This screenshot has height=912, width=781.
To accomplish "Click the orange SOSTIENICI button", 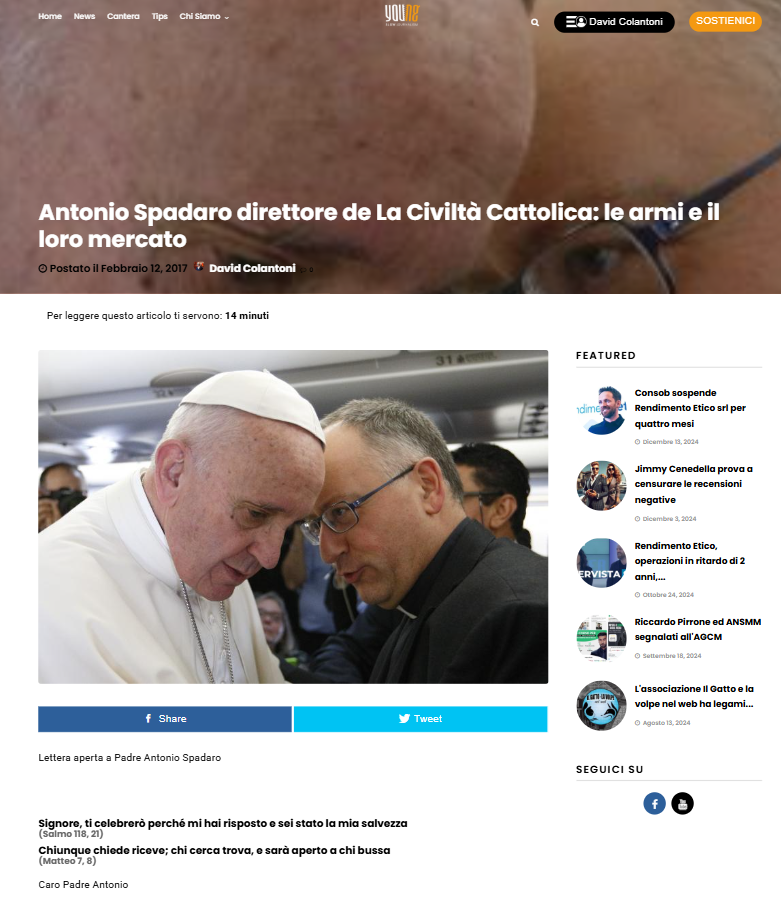I will pyautogui.click(x=725, y=22).
